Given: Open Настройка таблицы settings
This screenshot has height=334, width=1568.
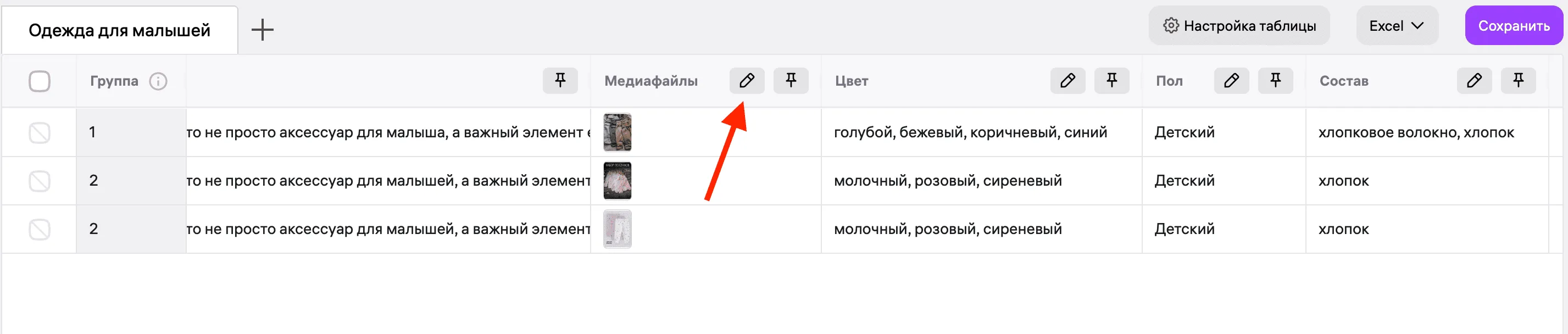Looking at the screenshot, I should tap(1239, 25).
